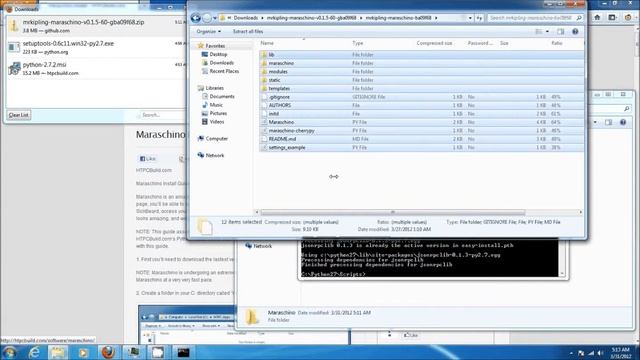Open Music library in navigation pane
This screenshot has height=360, width=640.
click(212, 105)
